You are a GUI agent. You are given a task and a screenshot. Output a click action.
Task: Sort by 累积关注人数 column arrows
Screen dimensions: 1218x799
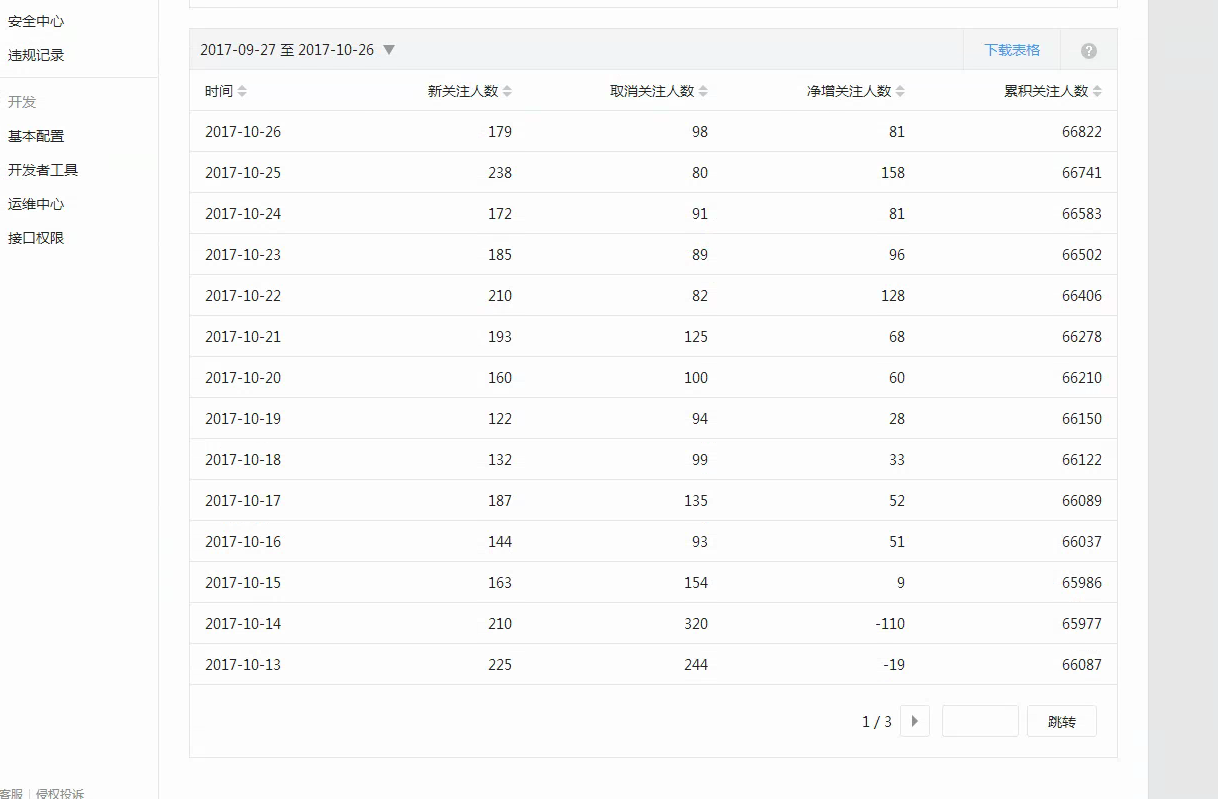click(x=1097, y=91)
